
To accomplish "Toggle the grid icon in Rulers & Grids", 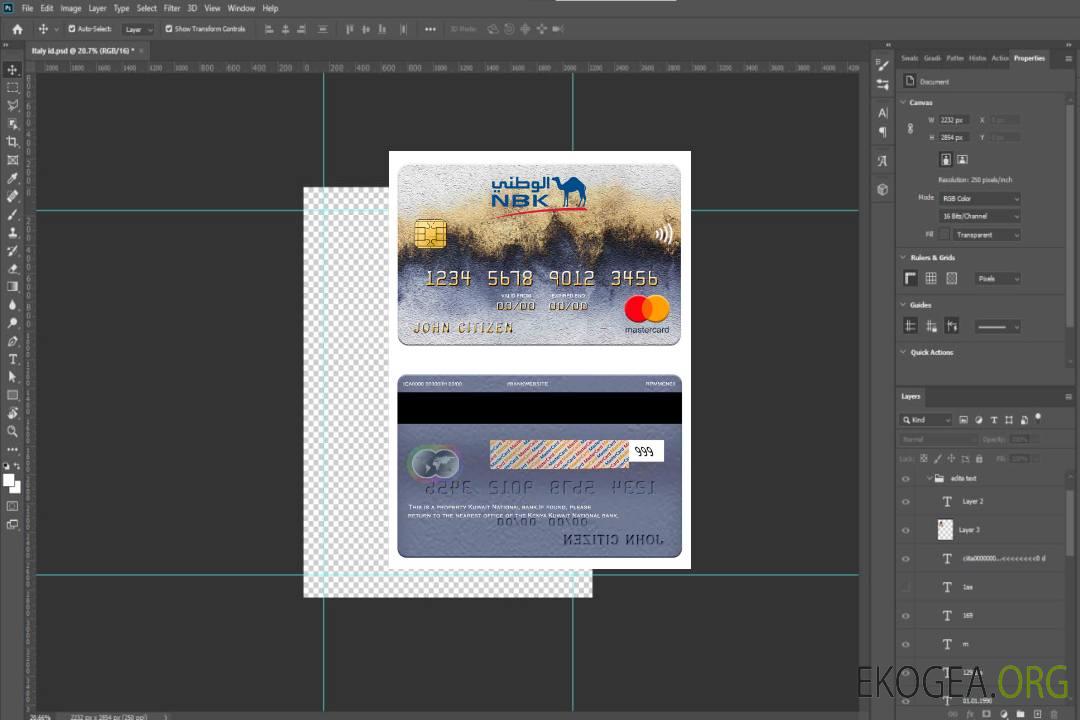I will [931, 278].
